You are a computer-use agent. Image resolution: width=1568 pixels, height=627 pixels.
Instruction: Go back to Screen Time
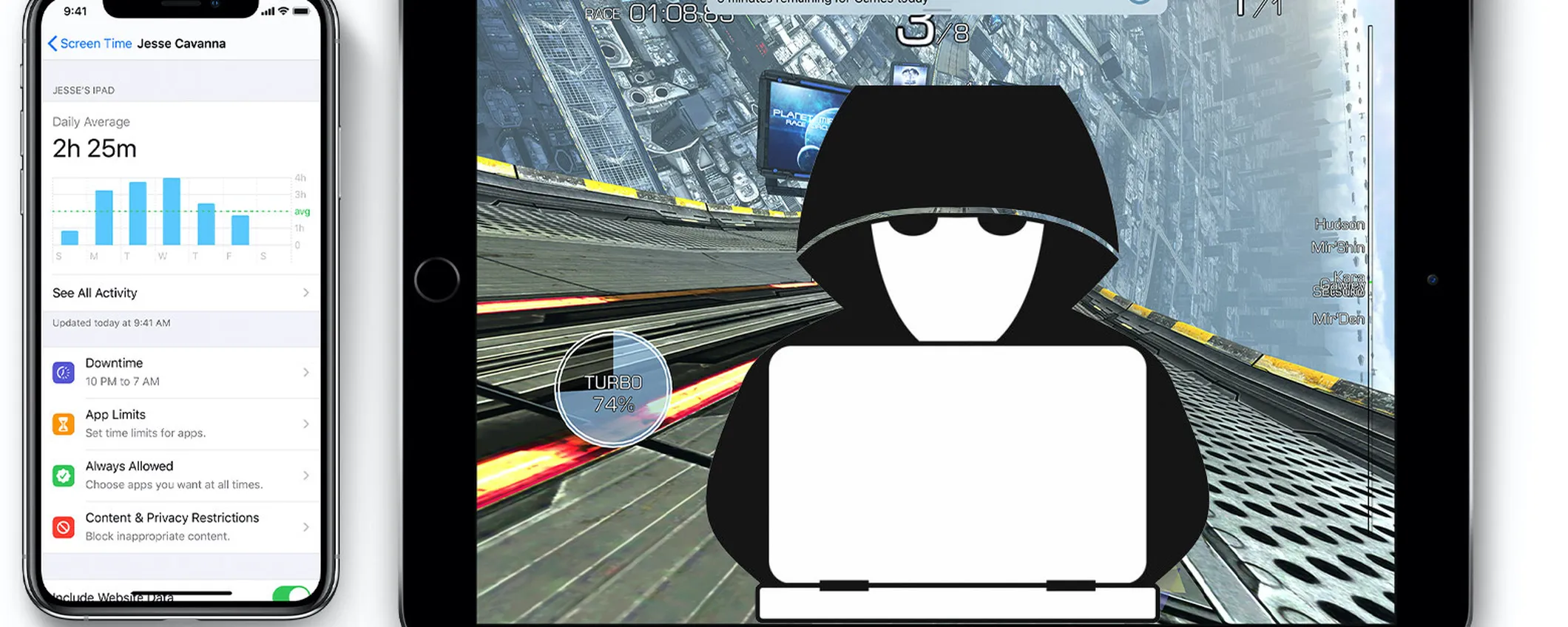[x=89, y=44]
